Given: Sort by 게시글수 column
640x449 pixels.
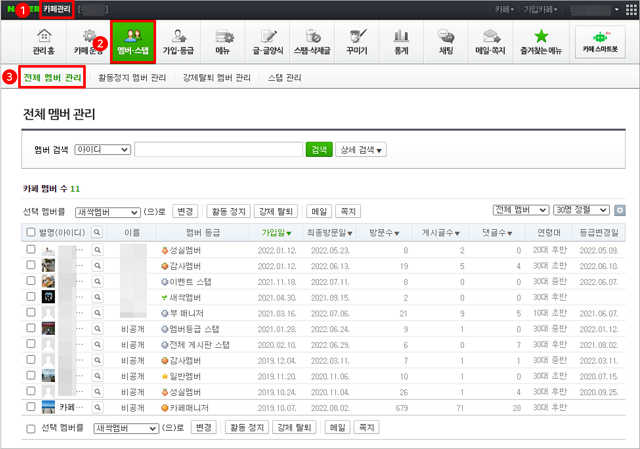Looking at the screenshot, I should coord(441,233).
